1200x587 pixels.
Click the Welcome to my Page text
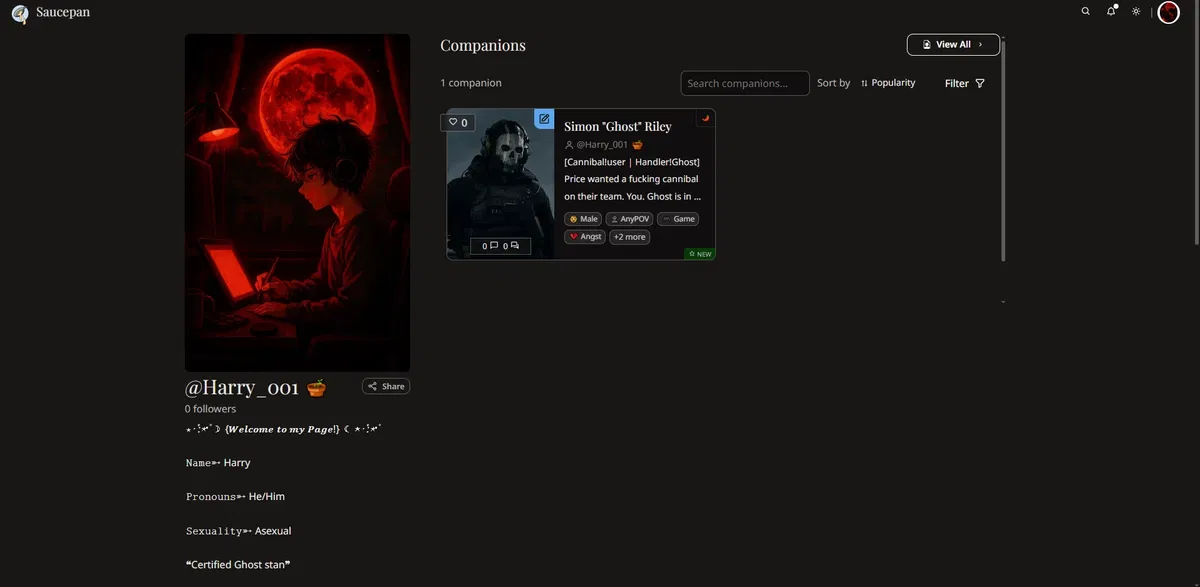click(x=284, y=429)
